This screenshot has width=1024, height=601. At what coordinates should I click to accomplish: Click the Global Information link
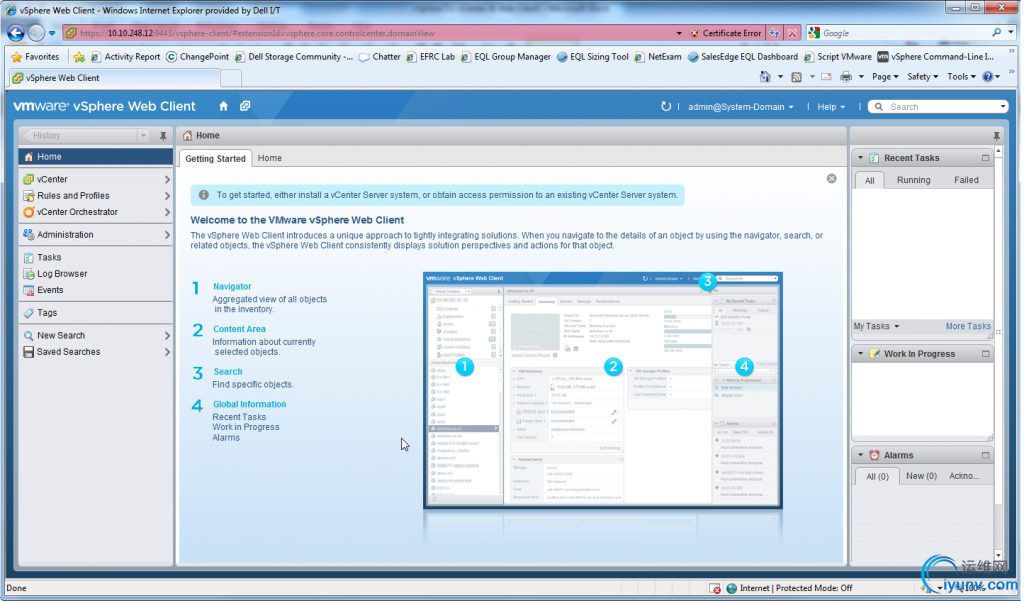click(x=249, y=404)
